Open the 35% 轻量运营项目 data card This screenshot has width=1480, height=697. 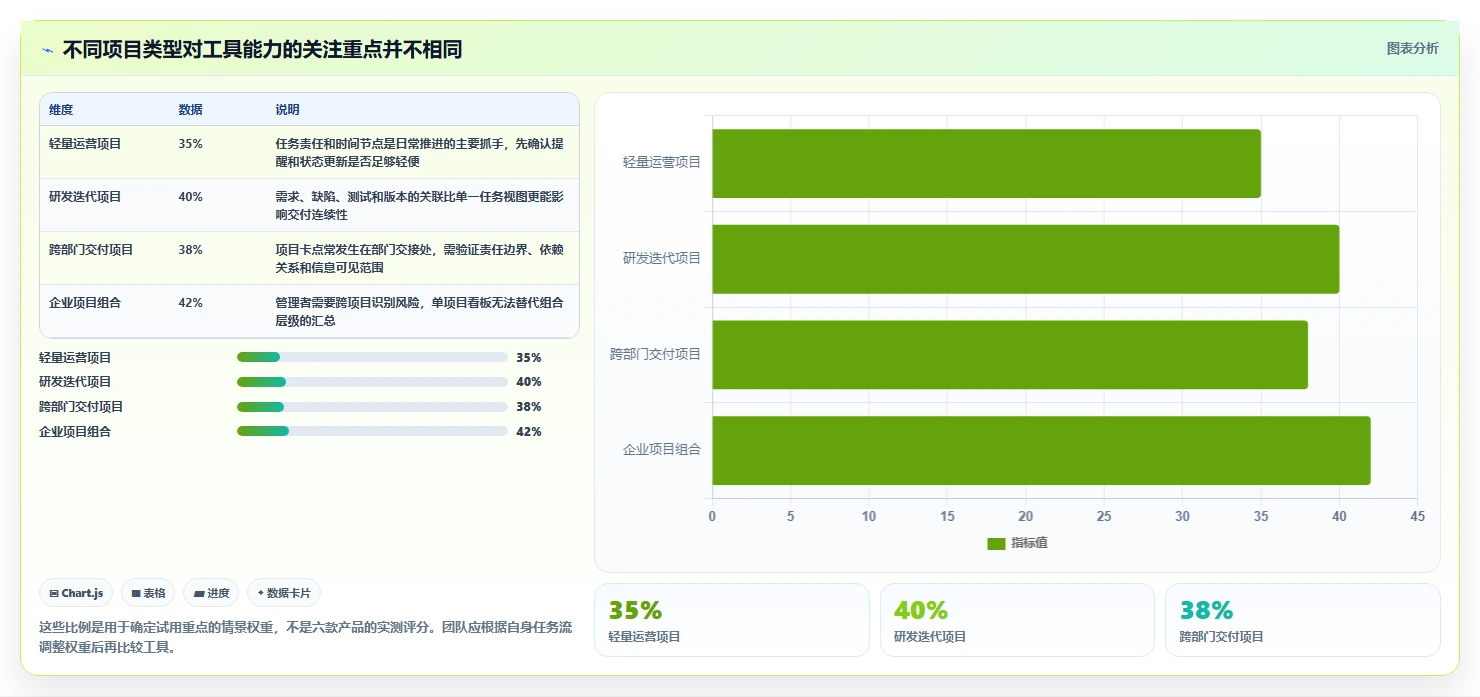[x=732, y=620]
